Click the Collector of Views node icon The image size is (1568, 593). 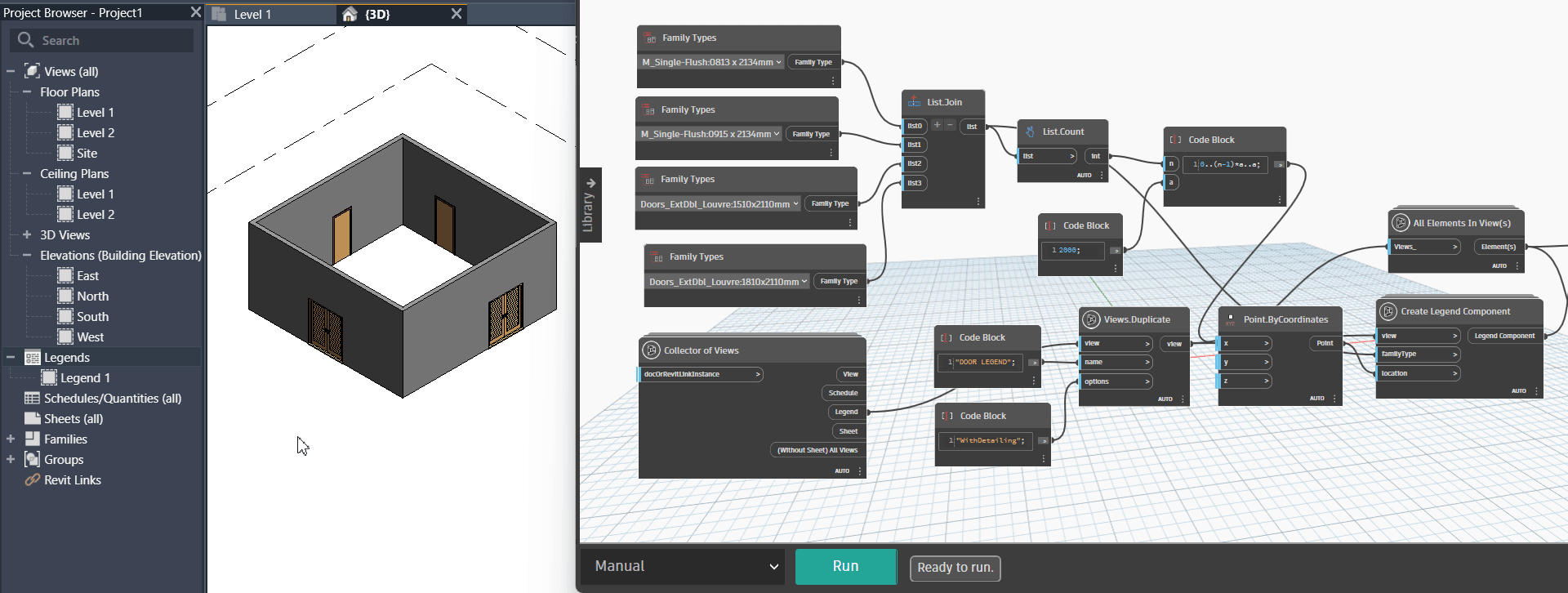(651, 350)
